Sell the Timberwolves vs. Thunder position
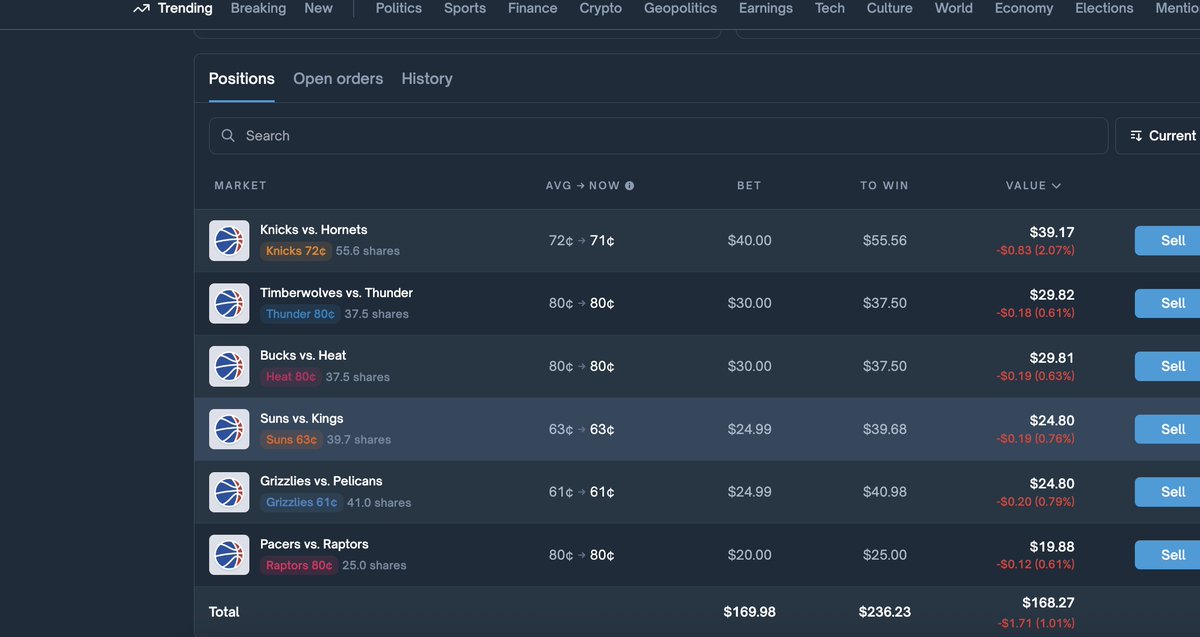Screen dimensions: 1200x637 click(x=1168, y=304)
